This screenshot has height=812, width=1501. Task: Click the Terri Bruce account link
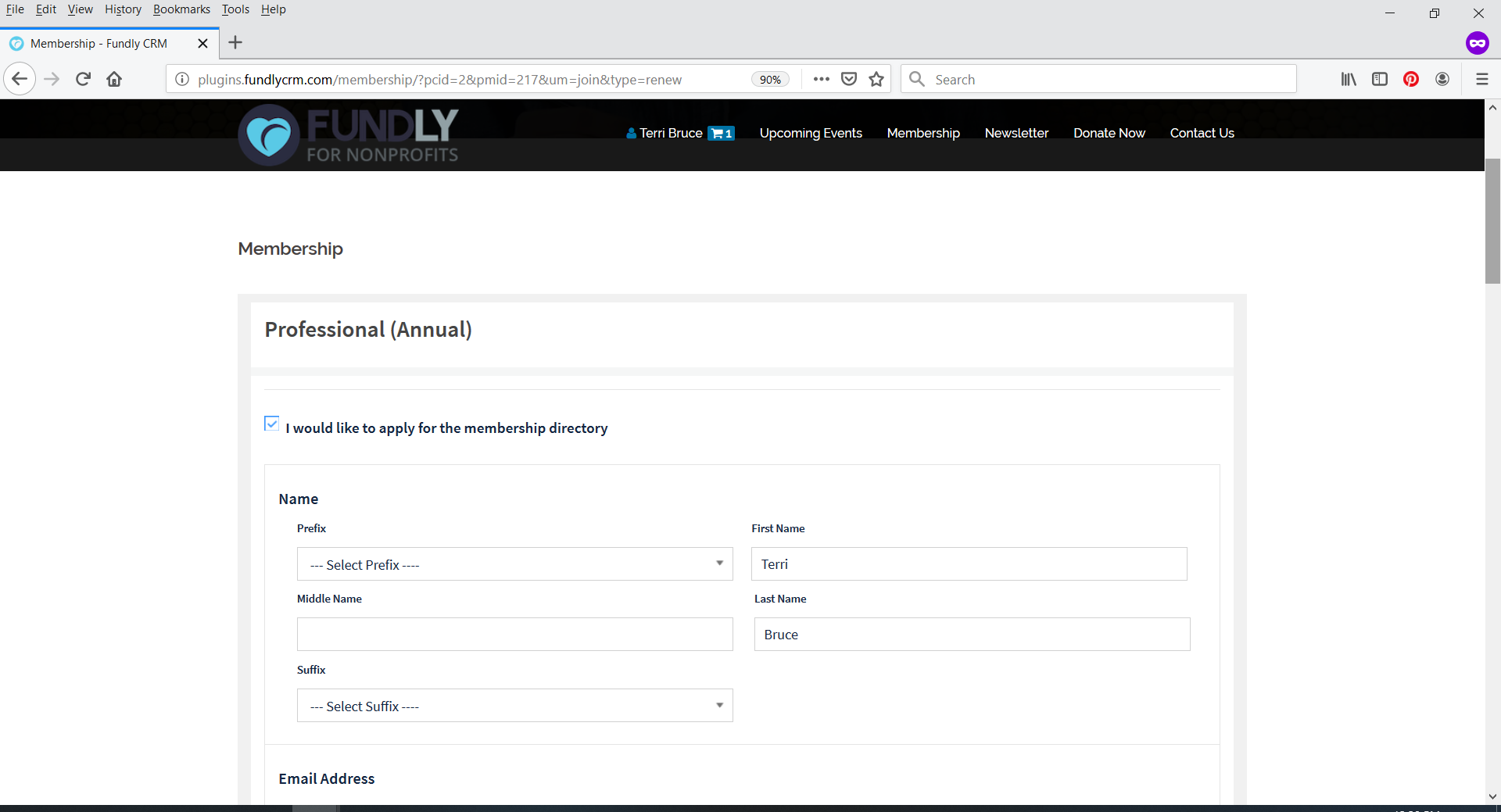tap(665, 134)
